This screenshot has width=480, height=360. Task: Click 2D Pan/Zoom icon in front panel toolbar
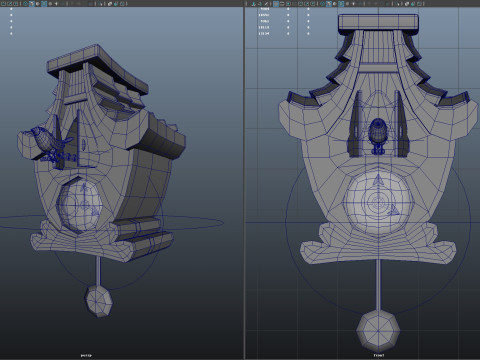point(260,4)
